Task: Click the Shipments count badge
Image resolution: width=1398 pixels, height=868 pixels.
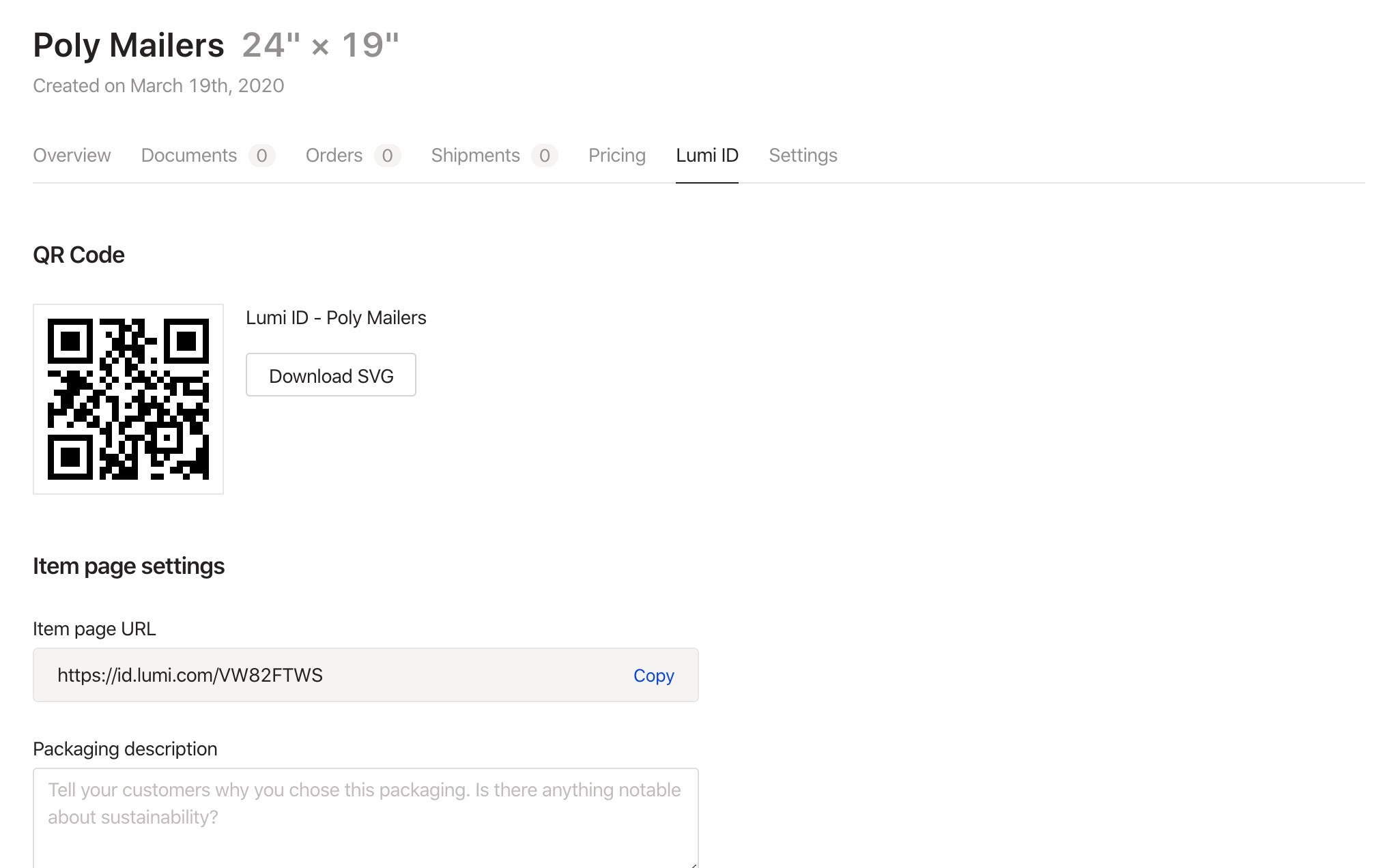Action: [544, 156]
